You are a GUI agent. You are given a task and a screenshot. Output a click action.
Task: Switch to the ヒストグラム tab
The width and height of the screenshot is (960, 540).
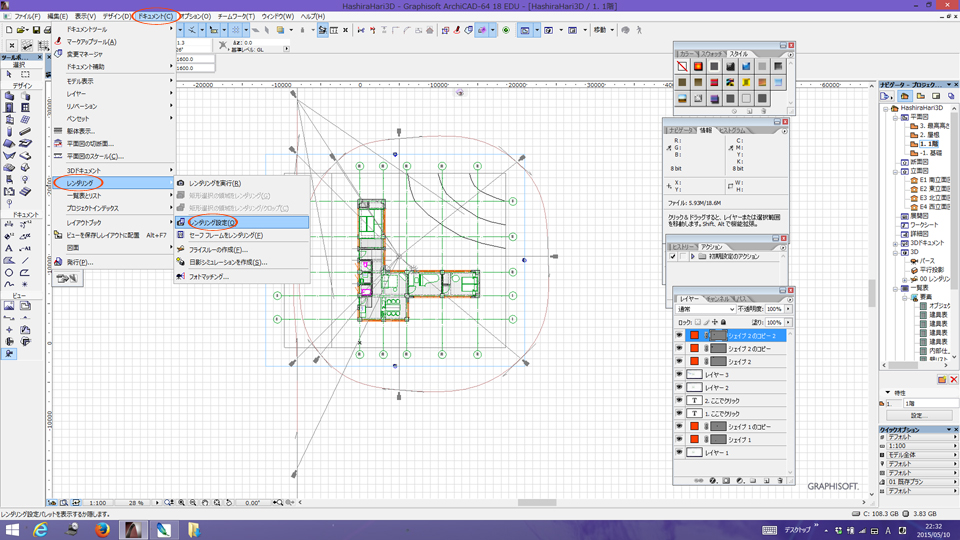tap(732, 130)
